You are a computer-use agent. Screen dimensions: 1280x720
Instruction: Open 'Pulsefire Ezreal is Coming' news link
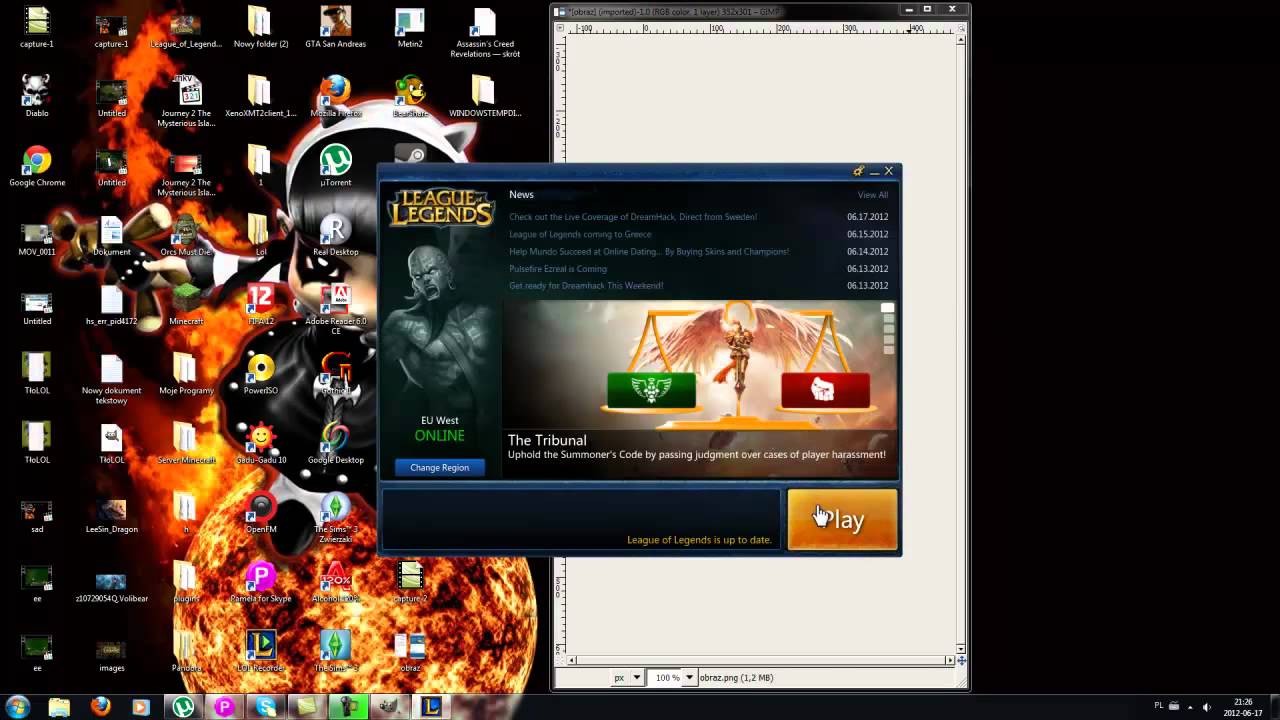(558, 269)
